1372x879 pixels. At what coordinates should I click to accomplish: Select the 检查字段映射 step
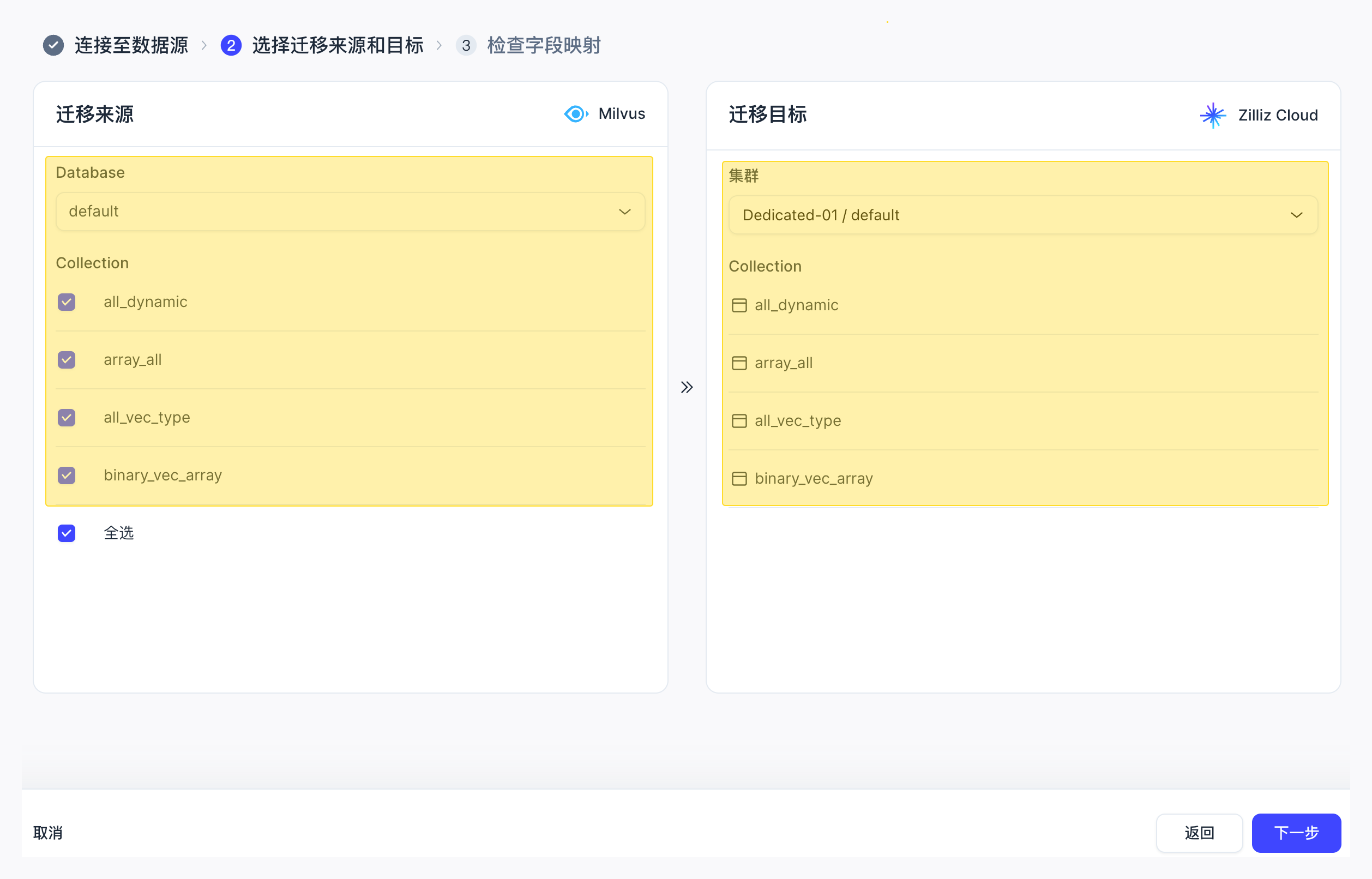click(544, 45)
